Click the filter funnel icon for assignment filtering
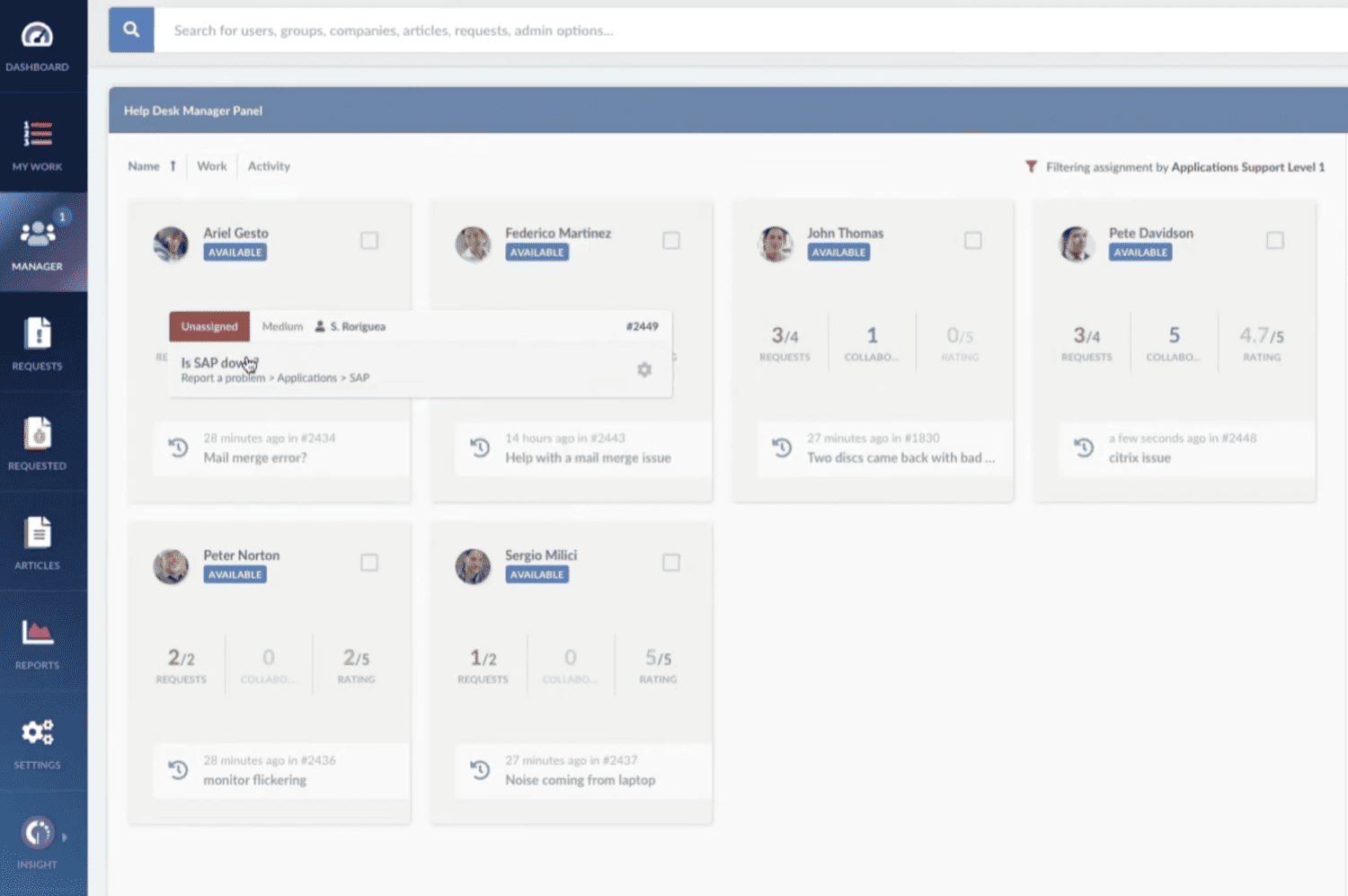The image size is (1348, 896). pyautogui.click(x=1031, y=166)
